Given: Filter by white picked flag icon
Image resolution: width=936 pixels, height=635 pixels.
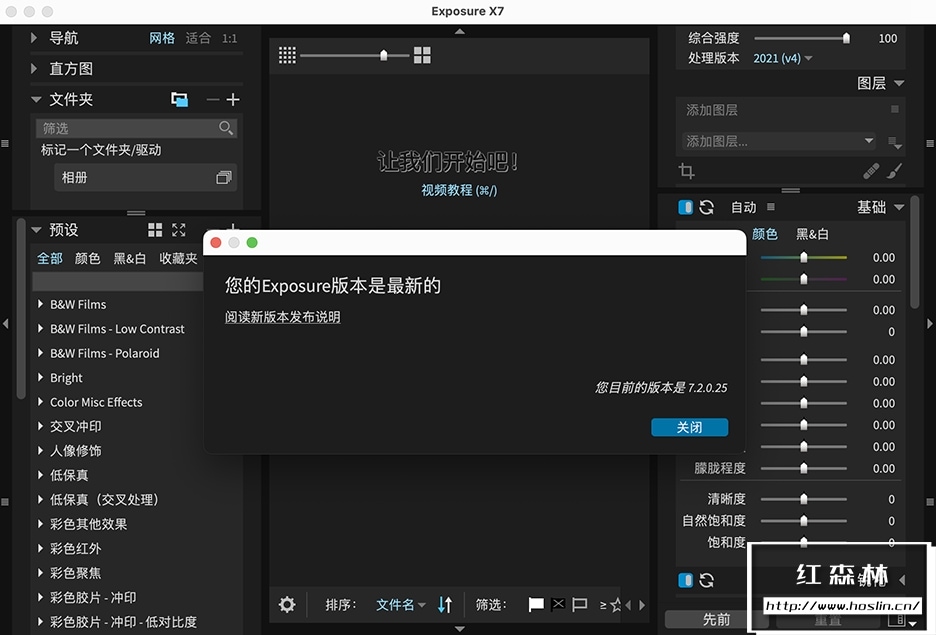Looking at the screenshot, I should click(536, 605).
